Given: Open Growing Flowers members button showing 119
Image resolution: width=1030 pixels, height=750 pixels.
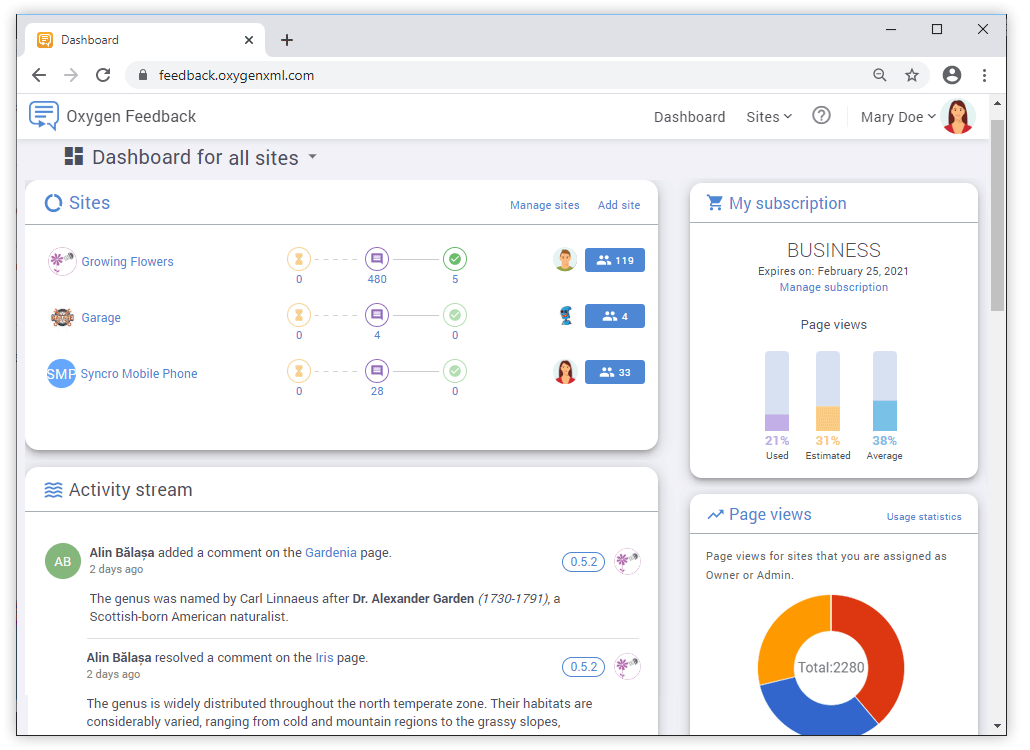Looking at the screenshot, I should pos(615,260).
